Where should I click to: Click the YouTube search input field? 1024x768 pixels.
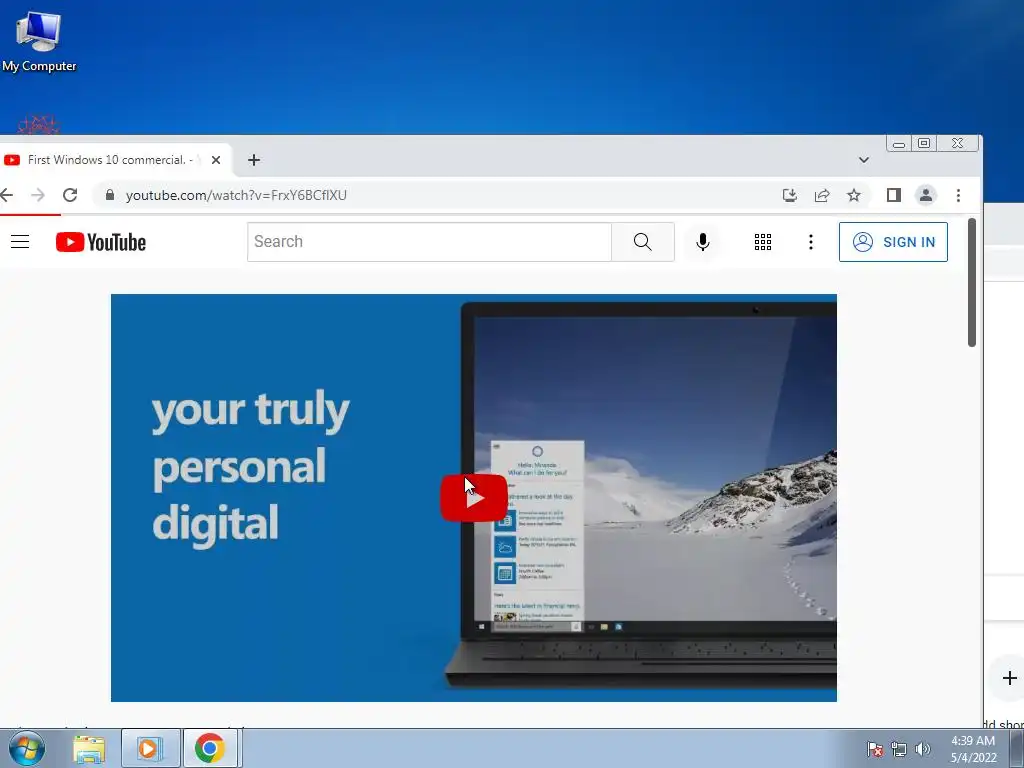click(x=429, y=242)
